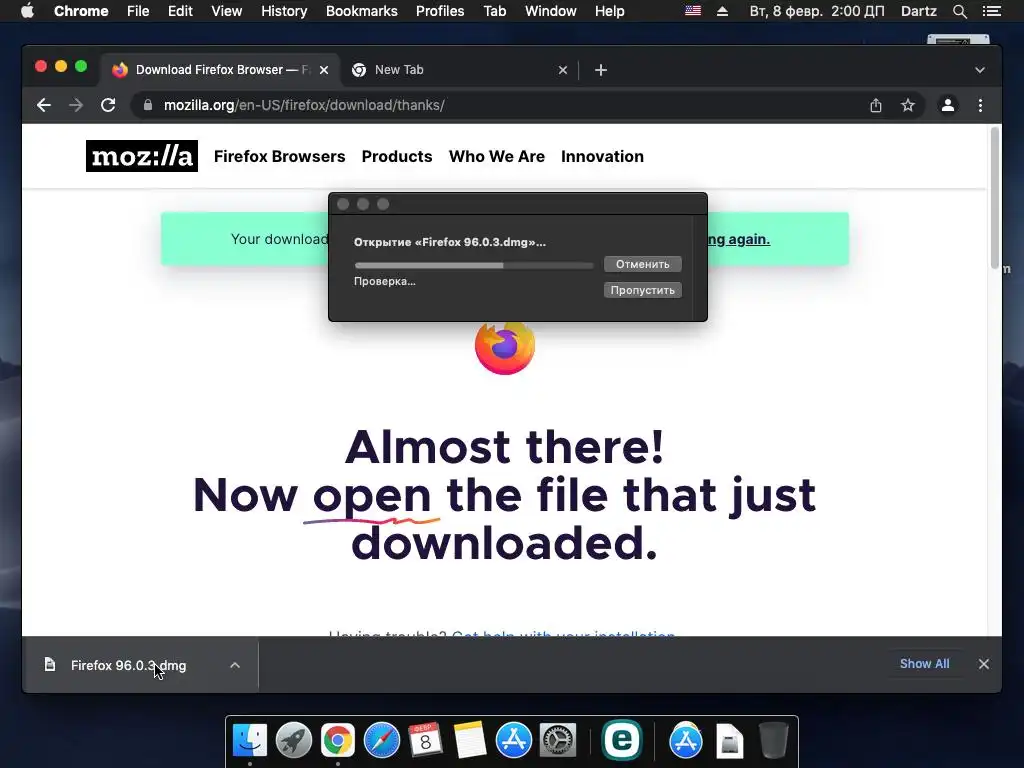The height and width of the screenshot is (768, 1024).
Task: Open the File menu
Action: click(138, 11)
